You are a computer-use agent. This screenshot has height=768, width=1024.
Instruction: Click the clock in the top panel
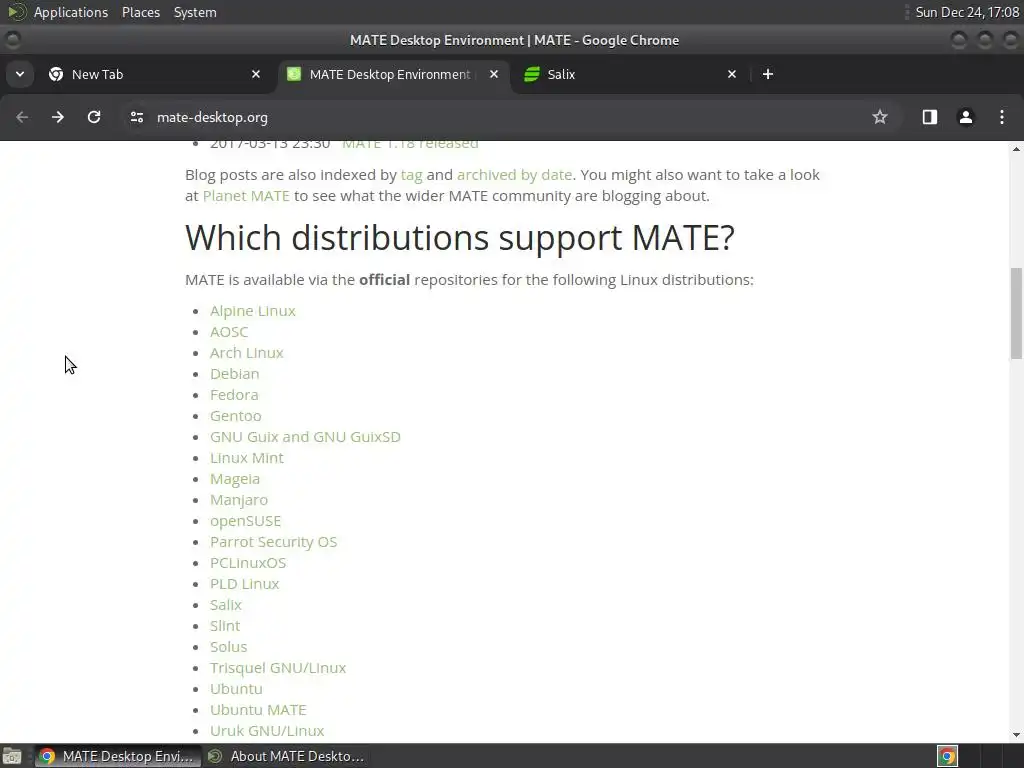pos(967,12)
